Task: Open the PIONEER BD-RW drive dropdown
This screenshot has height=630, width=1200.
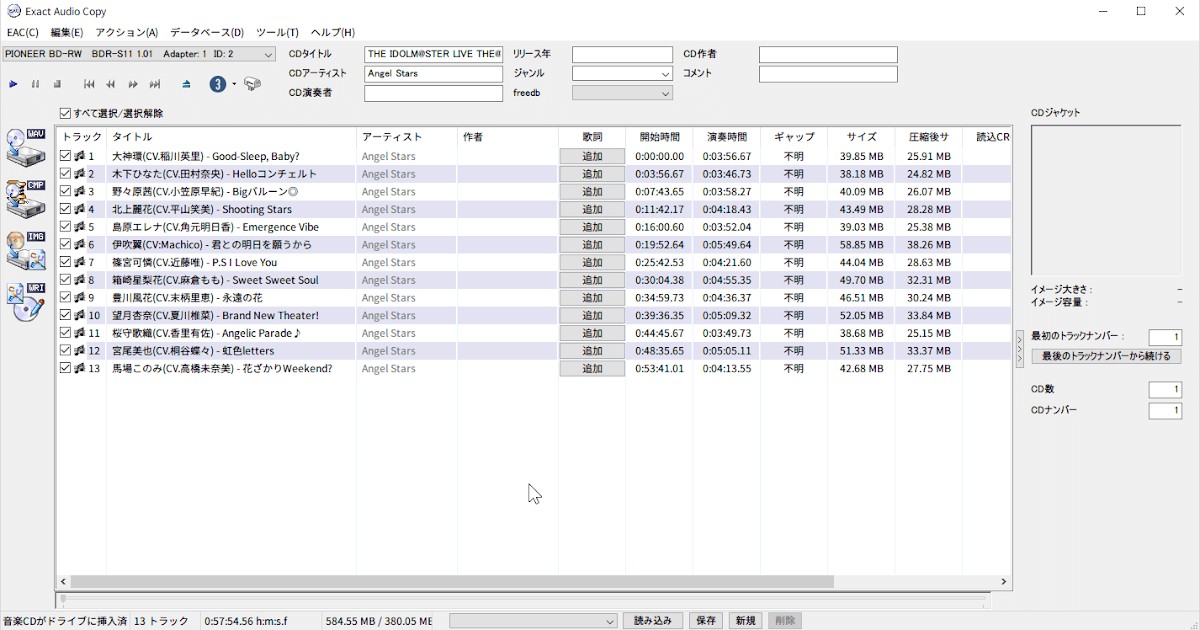Action: tap(139, 54)
